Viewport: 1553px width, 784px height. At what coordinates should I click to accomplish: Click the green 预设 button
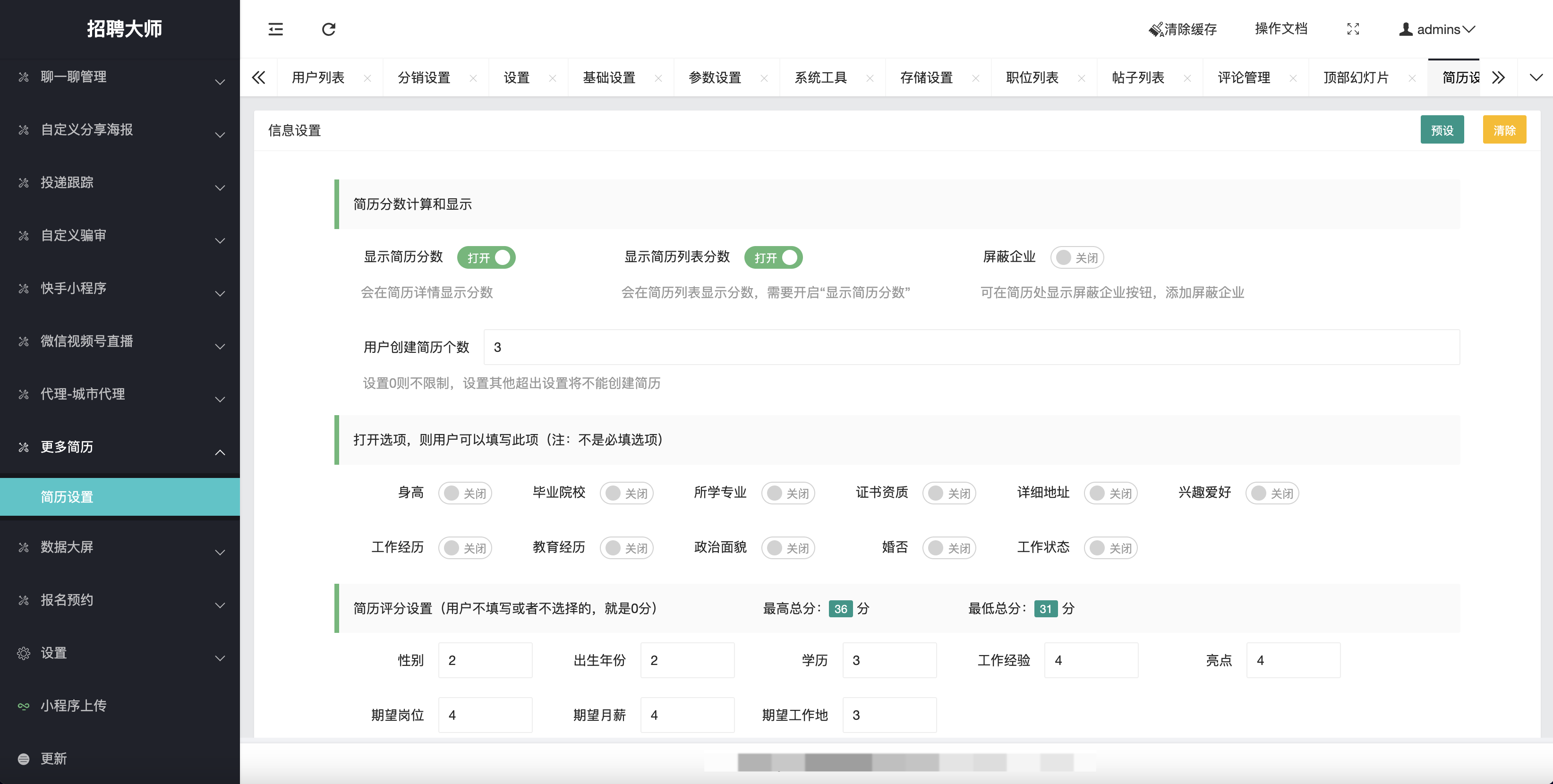coord(1442,130)
